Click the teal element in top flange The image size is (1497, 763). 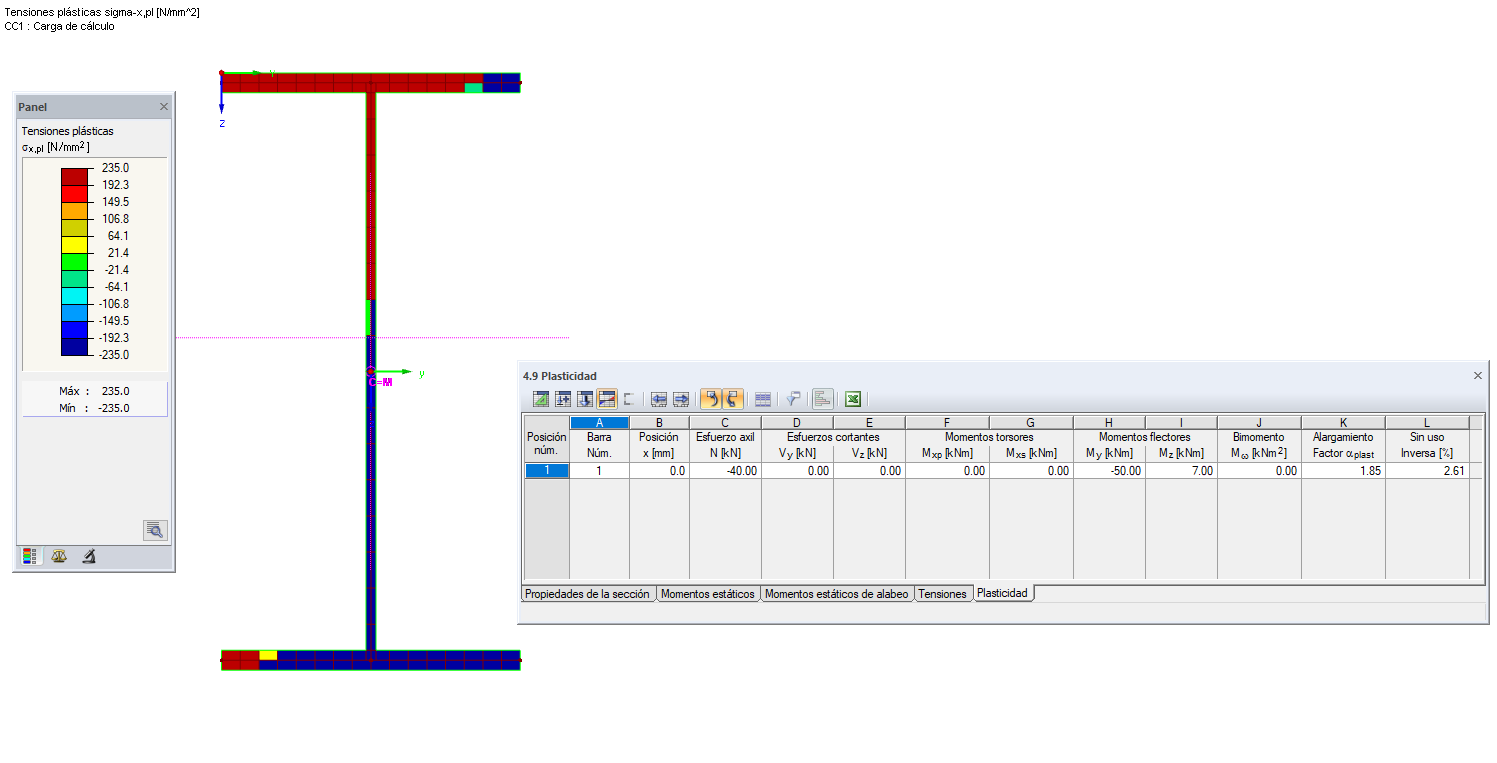(474, 88)
